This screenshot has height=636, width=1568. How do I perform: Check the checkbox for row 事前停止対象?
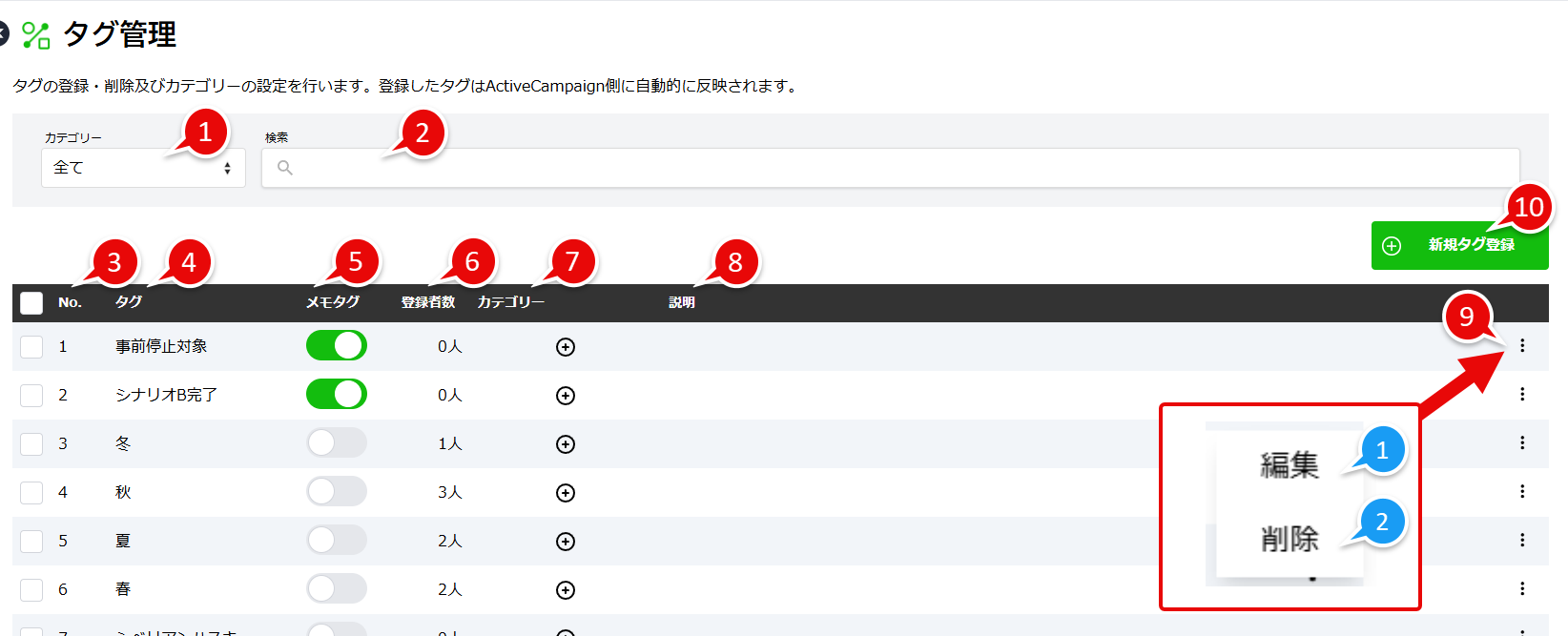(x=31, y=346)
